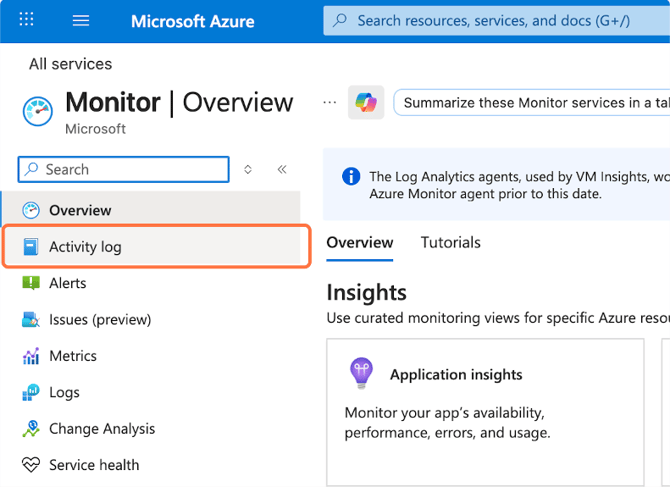The height and width of the screenshot is (487, 670).
Task: Open the ellipsis more options menu
Action: point(329,102)
